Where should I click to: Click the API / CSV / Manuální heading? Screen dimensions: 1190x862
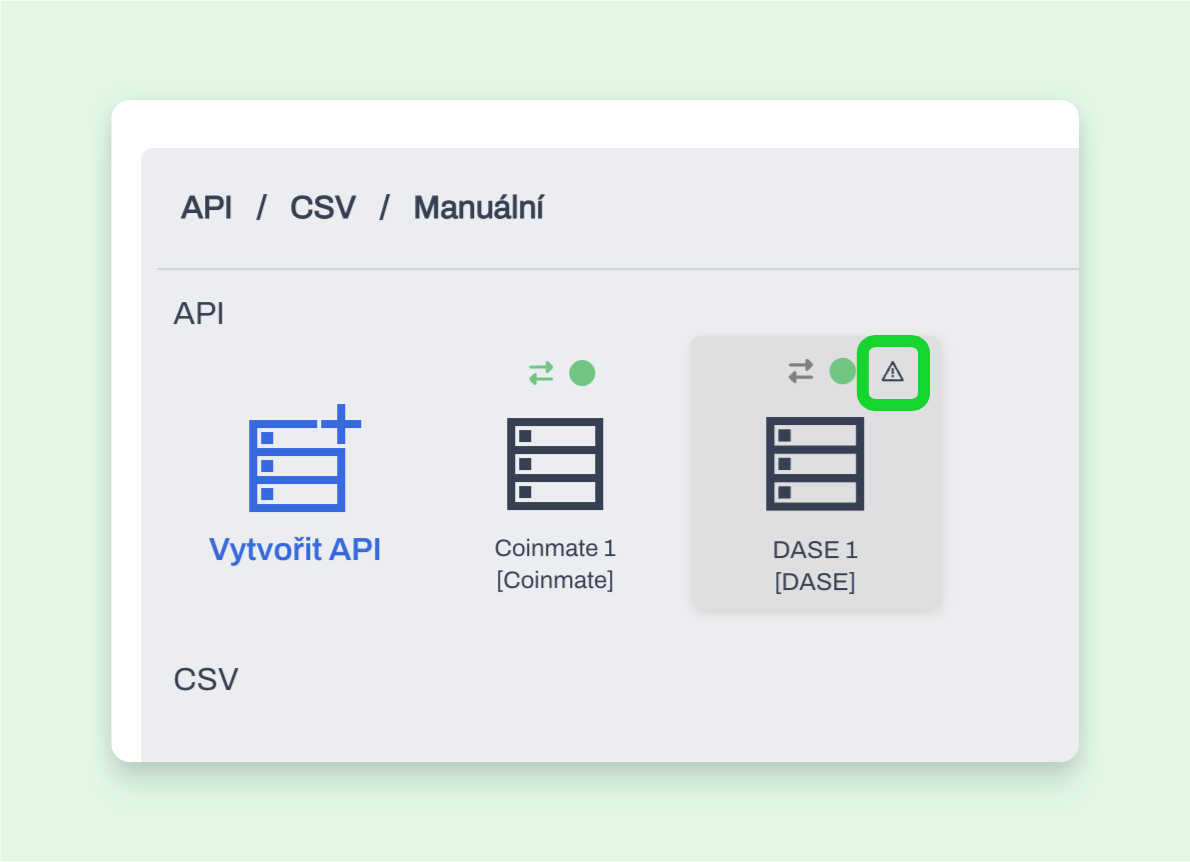point(362,207)
